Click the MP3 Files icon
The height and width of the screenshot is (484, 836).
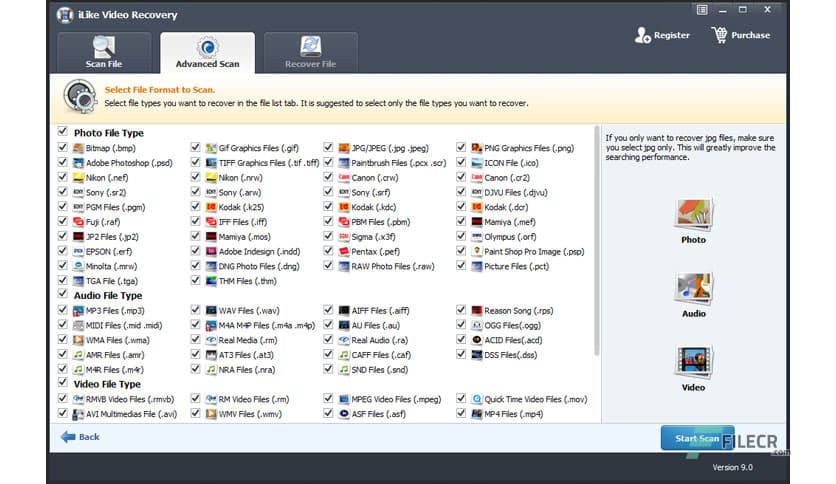78,310
